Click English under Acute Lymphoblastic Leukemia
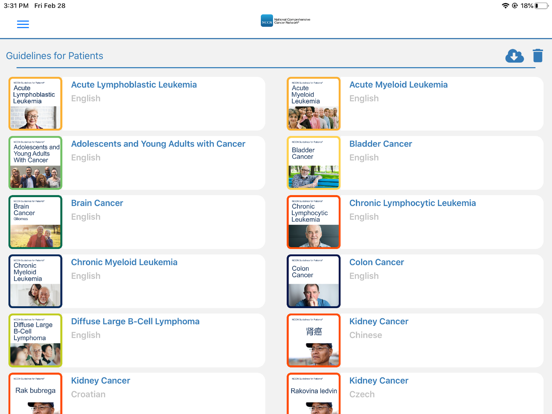Viewport: 552px width, 414px height. (86, 99)
